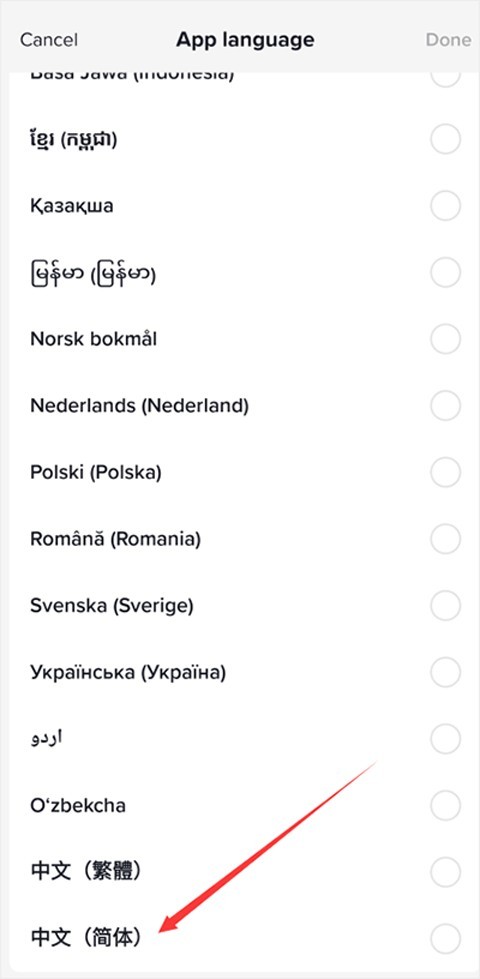Tap the Cancel button
The height and width of the screenshot is (979, 480).
point(49,40)
